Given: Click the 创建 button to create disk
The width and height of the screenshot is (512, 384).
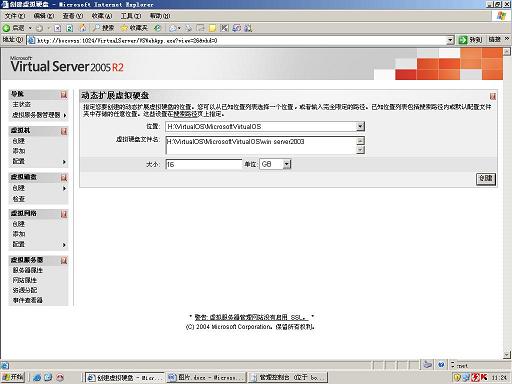Looking at the screenshot, I should 486,179.
